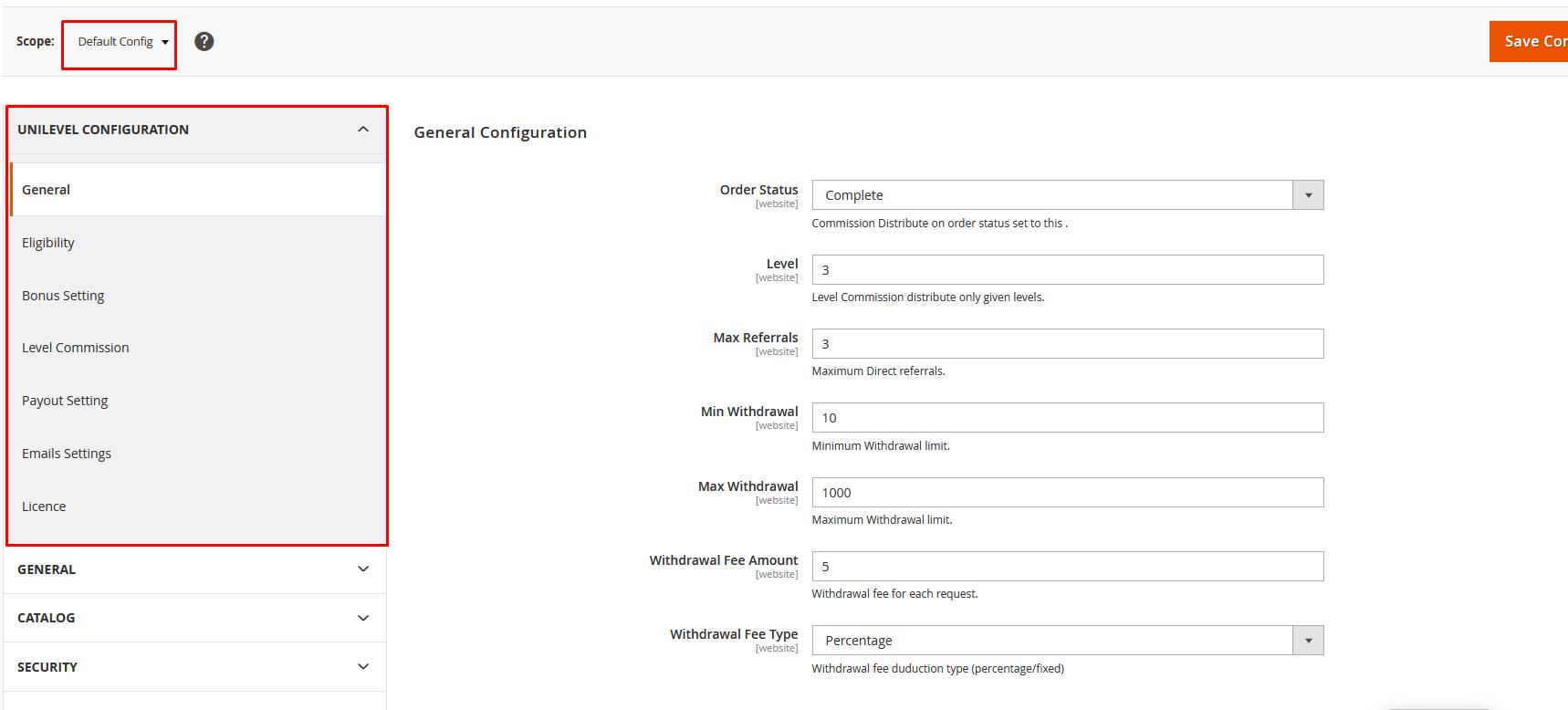Expand the CATALOG configuration group
Viewport: 1568px width, 710px height.
click(193, 618)
